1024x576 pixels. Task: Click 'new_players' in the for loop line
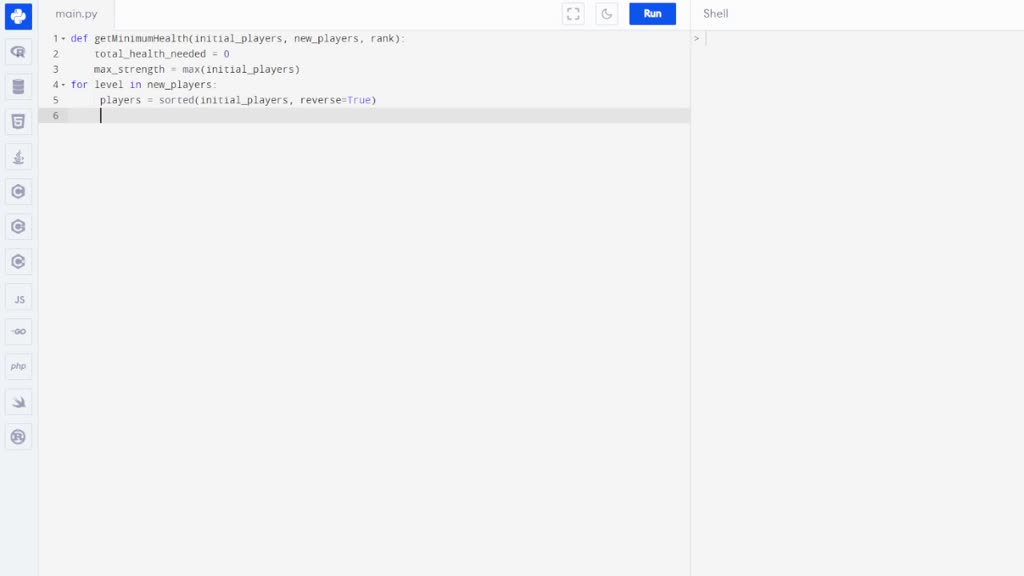(x=180, y=85)
